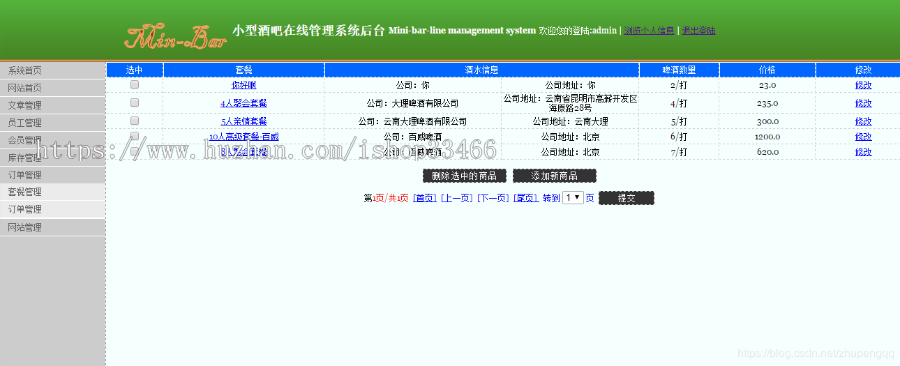Open 10人高级套餐-百威 link
The width and height of the screenshot is (900, 366).
pos(244,137)
